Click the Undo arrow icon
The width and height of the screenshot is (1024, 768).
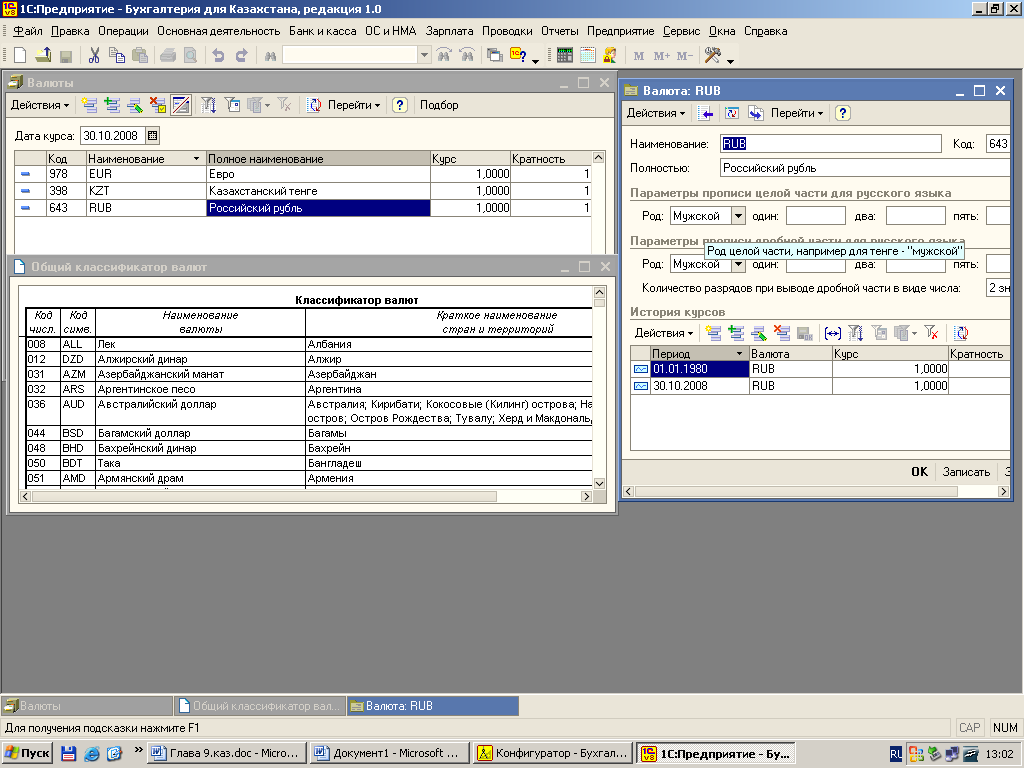[218, 56]
